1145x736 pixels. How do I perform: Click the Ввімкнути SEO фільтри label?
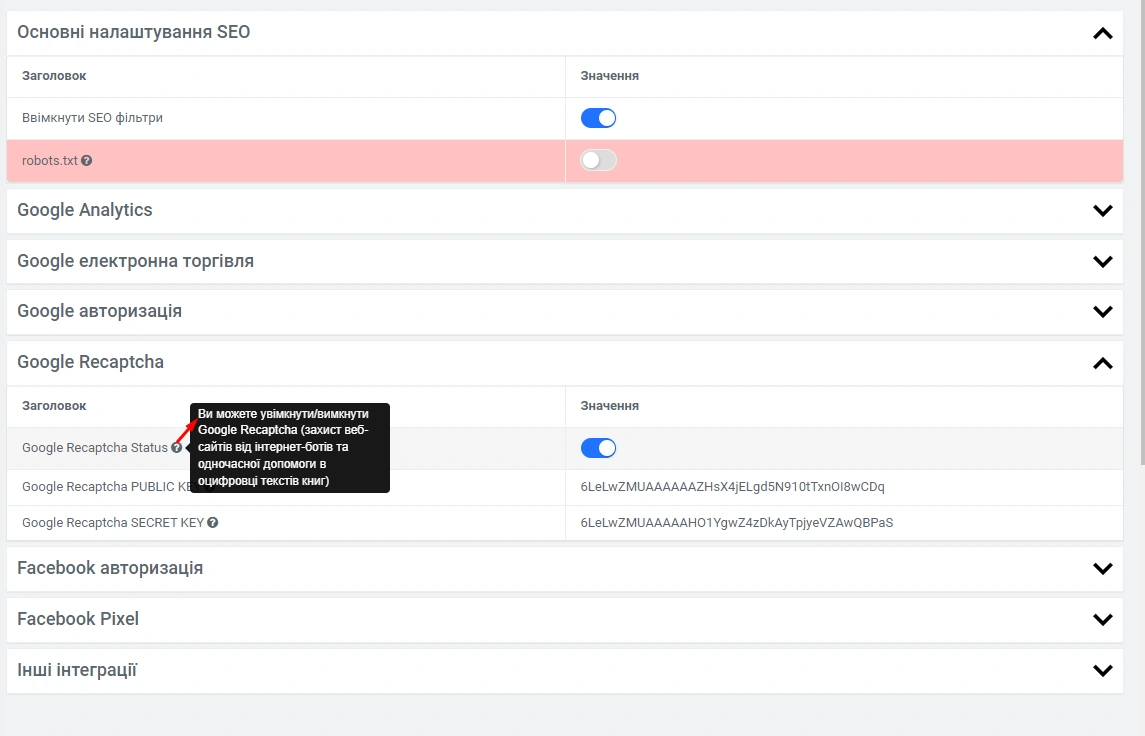click(92, 118)
